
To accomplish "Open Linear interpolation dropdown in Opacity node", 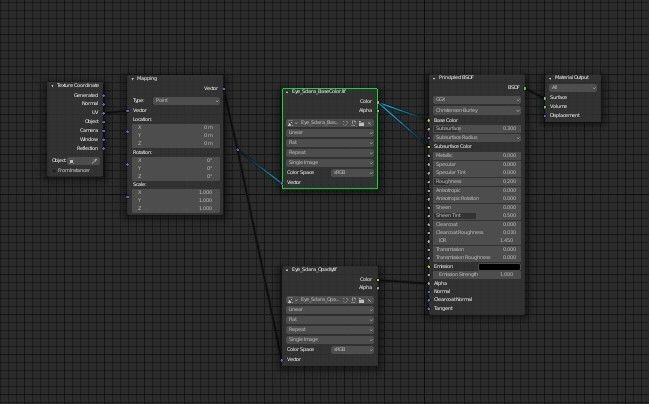I will (330, 310).
